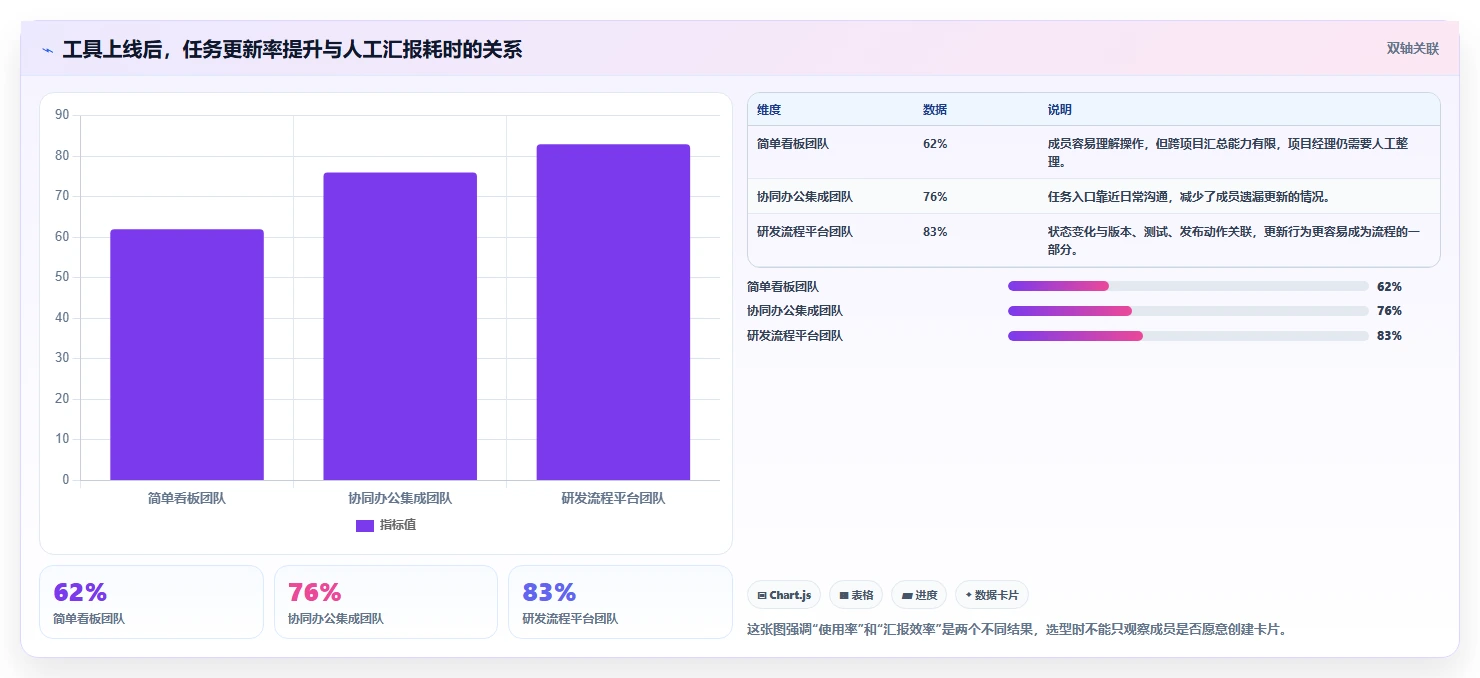Click the footer note starting 这张图强调

click(1017, 630)
